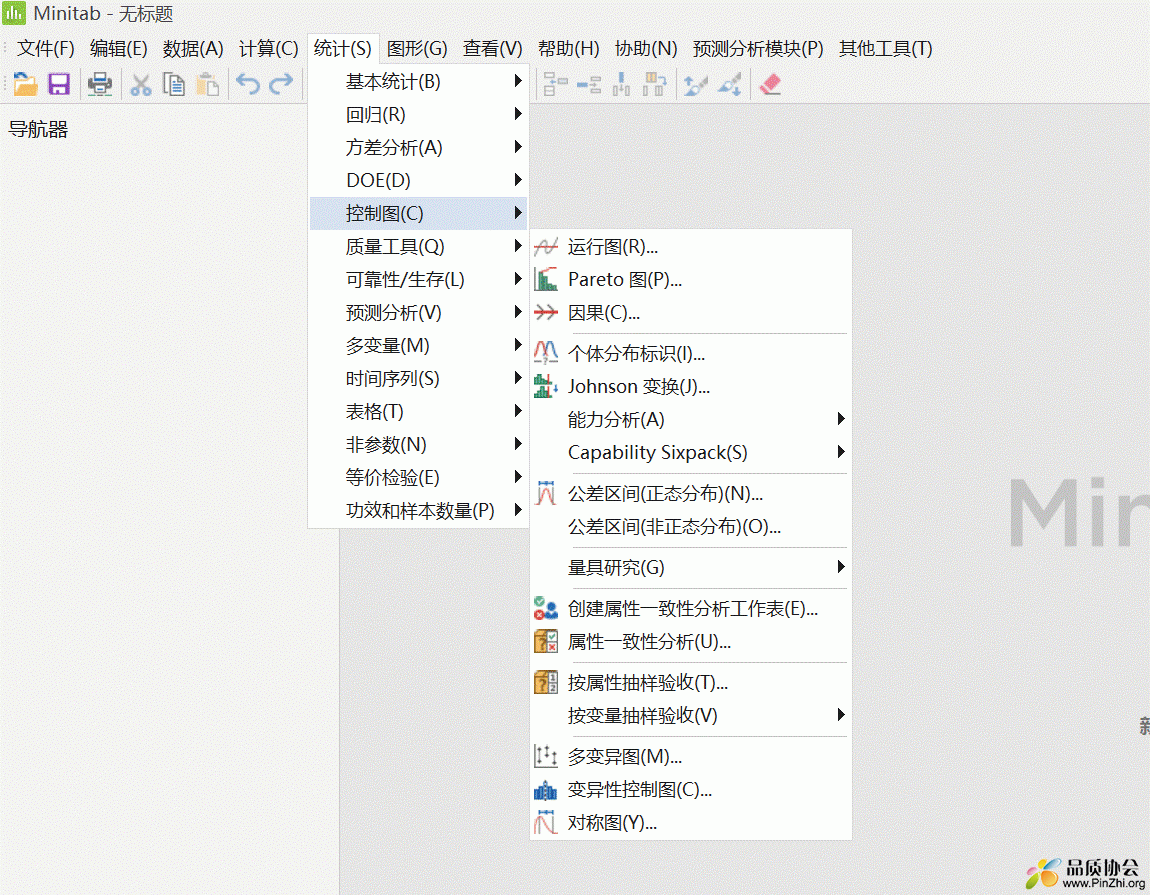This screenshot has width=1150, height=895.
Task: Expand the DOE(D) submenu arrow
Action: pos(518,180)
